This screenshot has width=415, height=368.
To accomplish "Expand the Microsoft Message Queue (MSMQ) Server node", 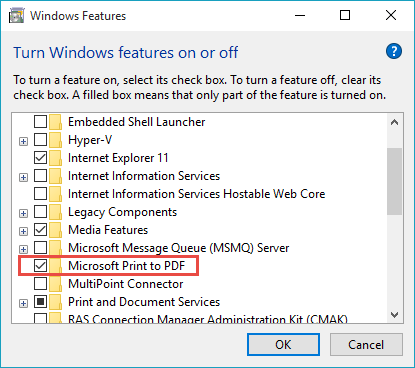I will tap(23, 249).
